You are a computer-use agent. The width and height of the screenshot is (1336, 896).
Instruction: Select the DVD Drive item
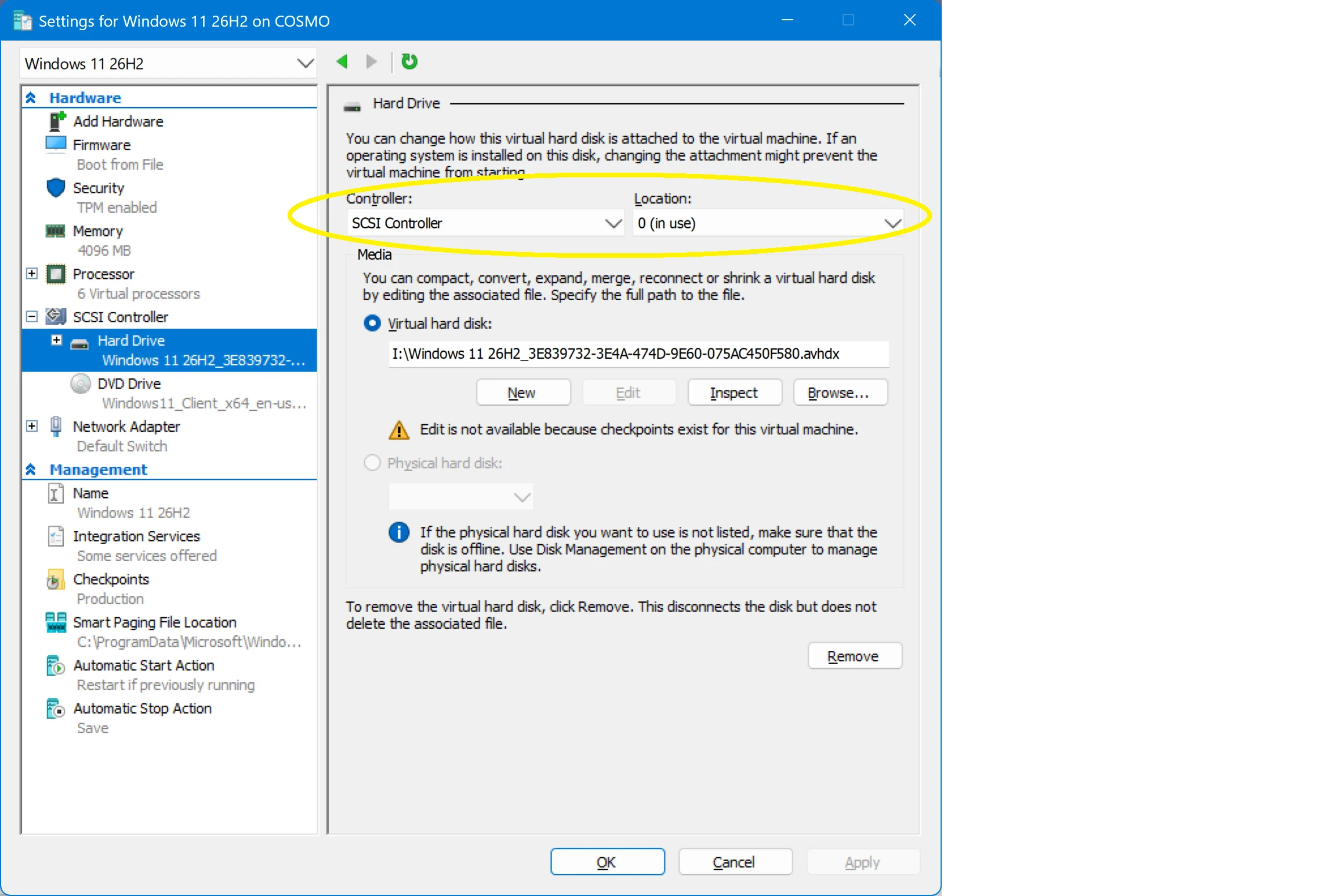(129, 383)
